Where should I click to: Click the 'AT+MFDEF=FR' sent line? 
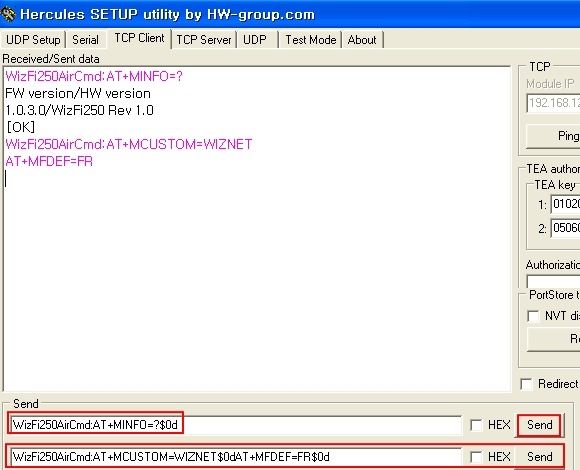(49, 161)
